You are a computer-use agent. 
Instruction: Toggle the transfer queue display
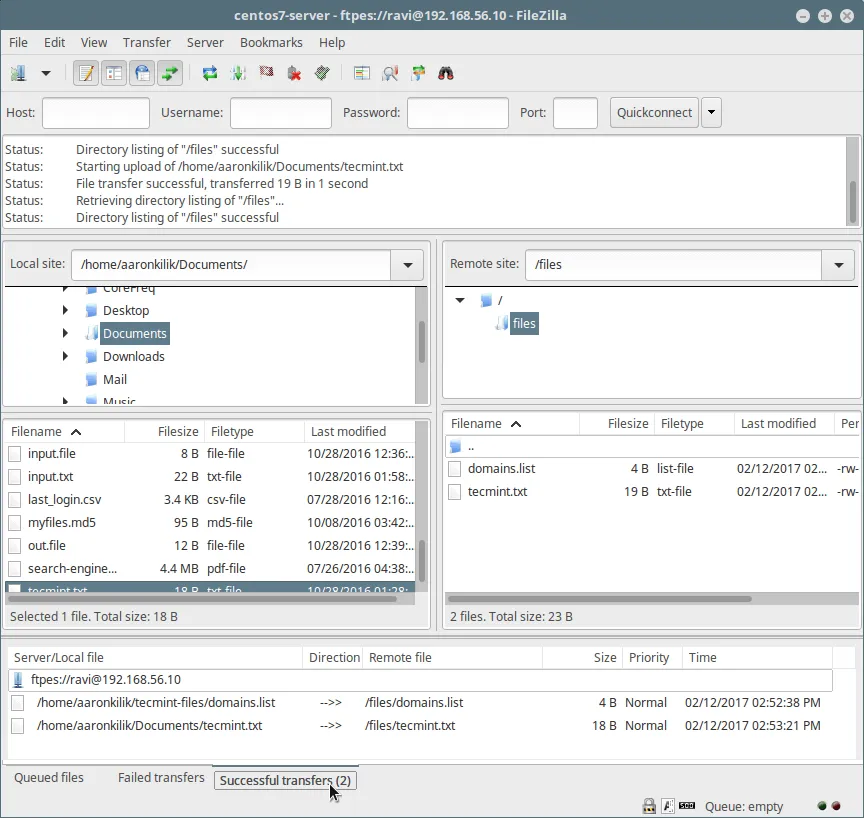[x=170, y=73]
